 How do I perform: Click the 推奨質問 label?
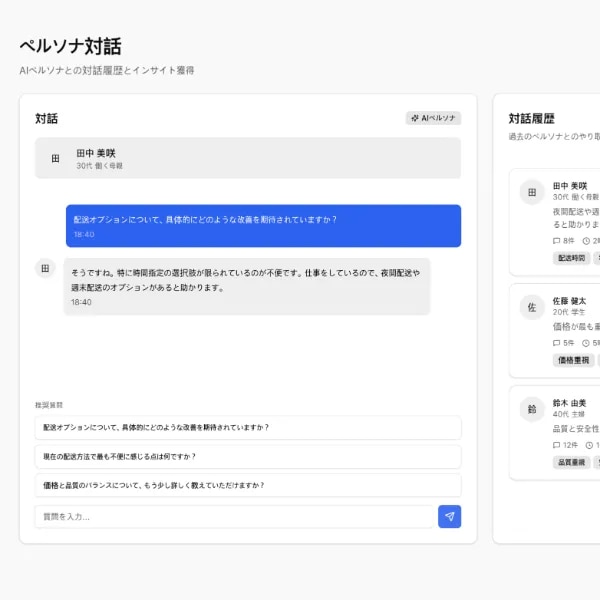click(49, 405)
